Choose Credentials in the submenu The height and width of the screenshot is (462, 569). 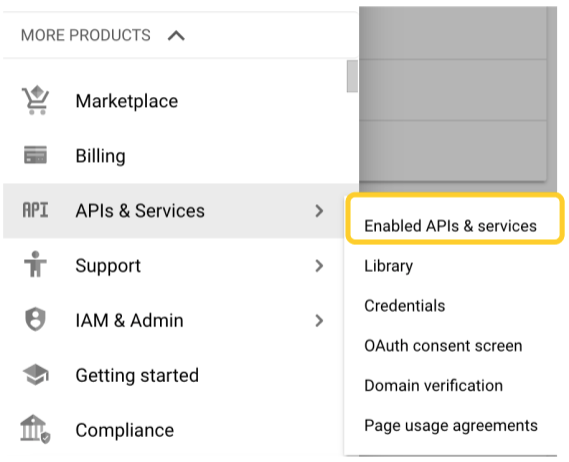[405, 306]
